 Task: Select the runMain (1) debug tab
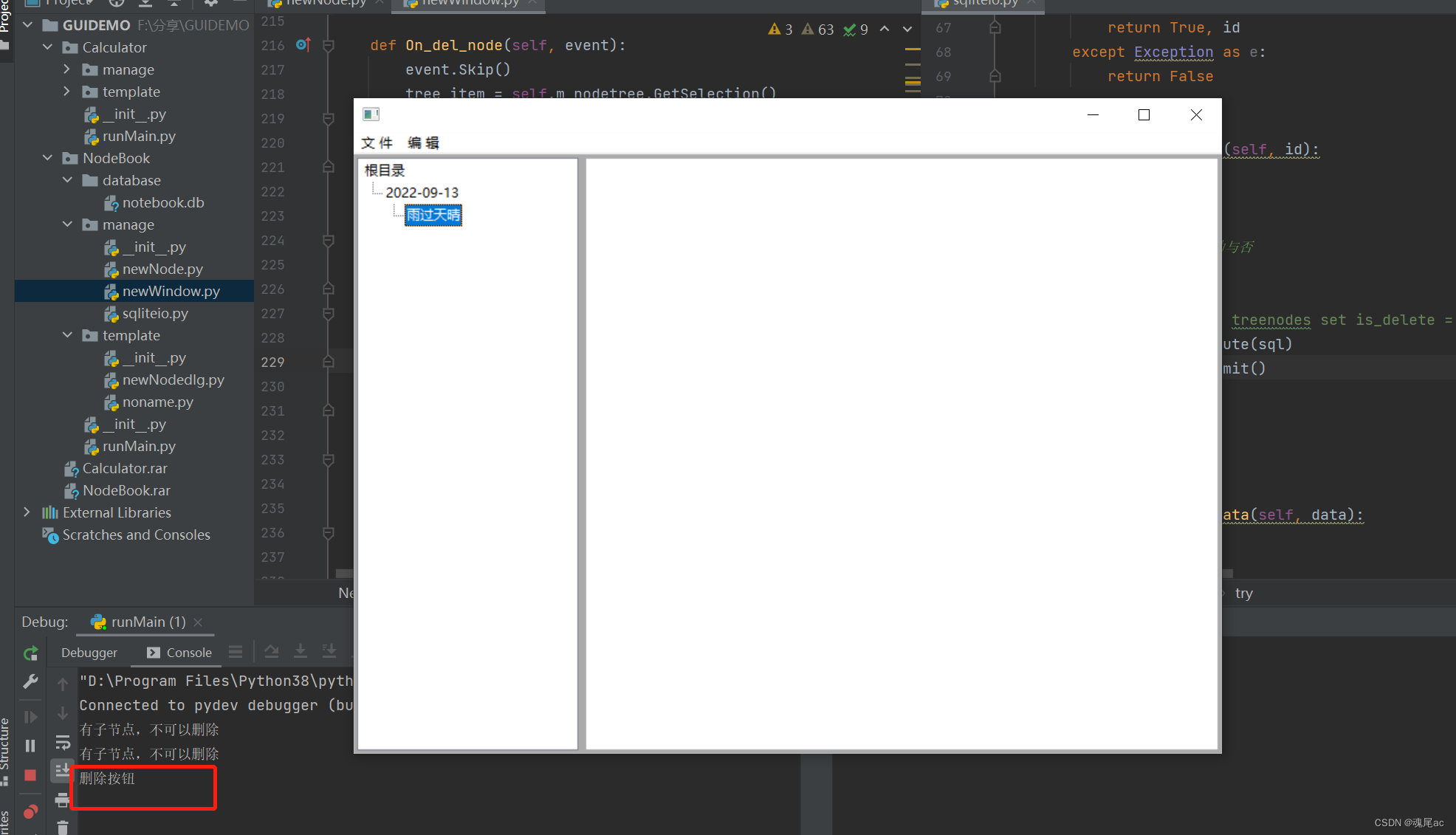pos(138,622)
